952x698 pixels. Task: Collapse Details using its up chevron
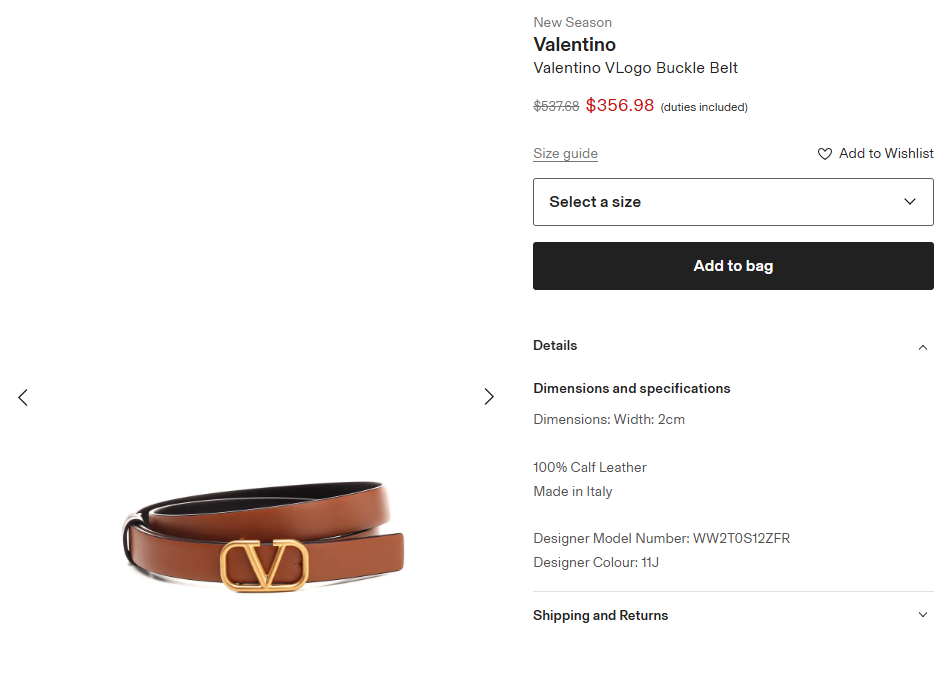tap(923, 347)
